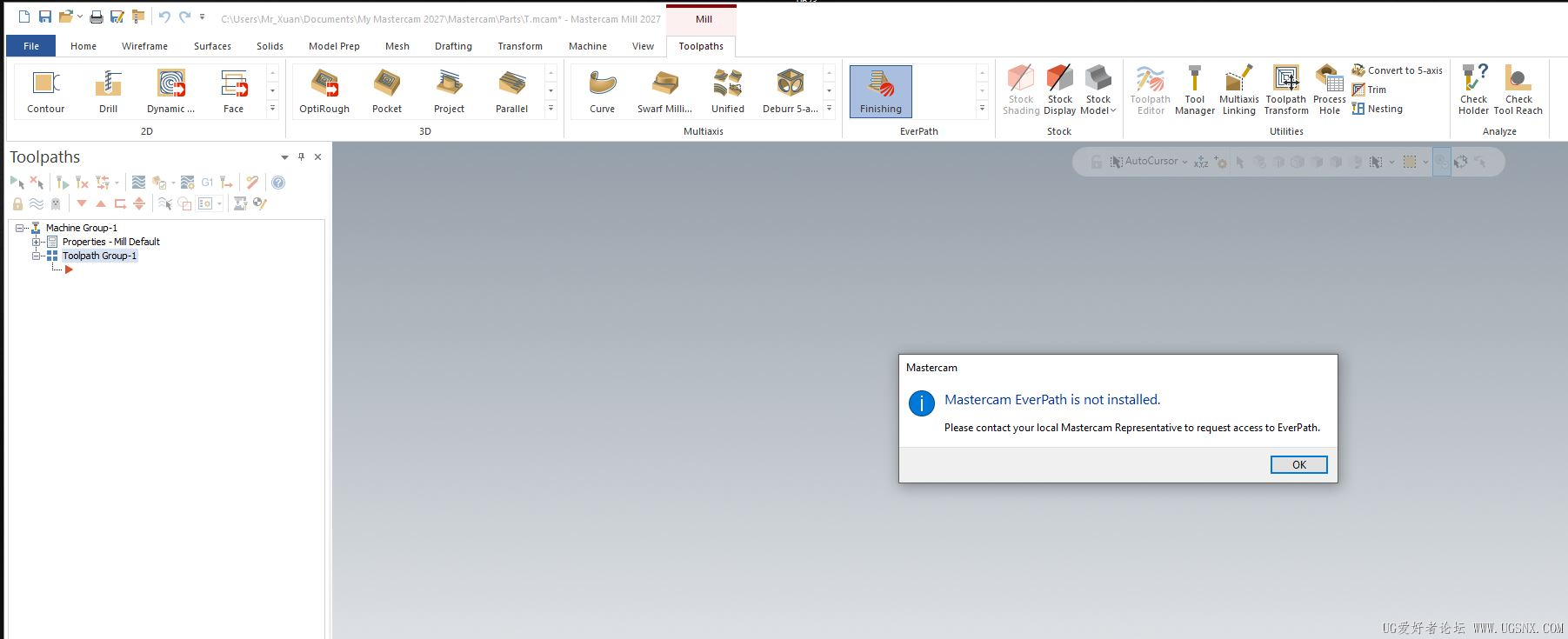Screen dimensions: 1568x639
Task: Open Toolpath Transform
Action: 1285,90
